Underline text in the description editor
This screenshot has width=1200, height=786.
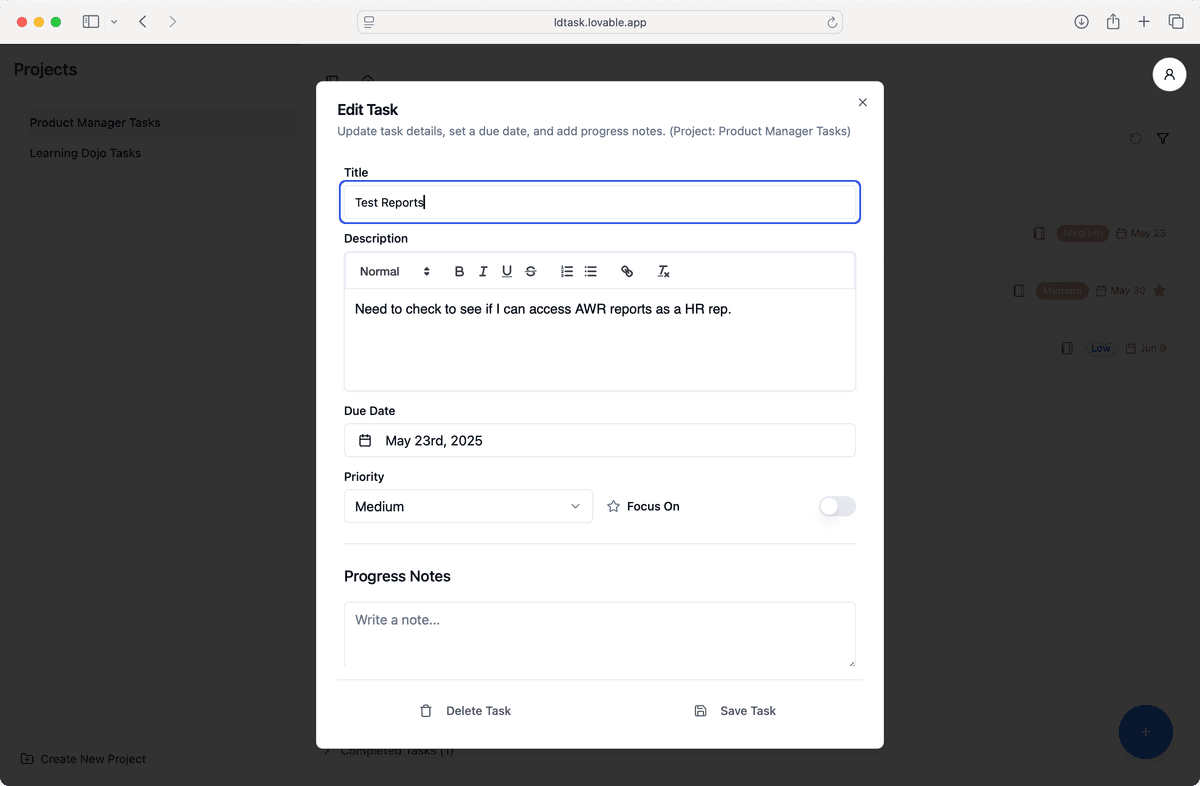tap(507, 271)
